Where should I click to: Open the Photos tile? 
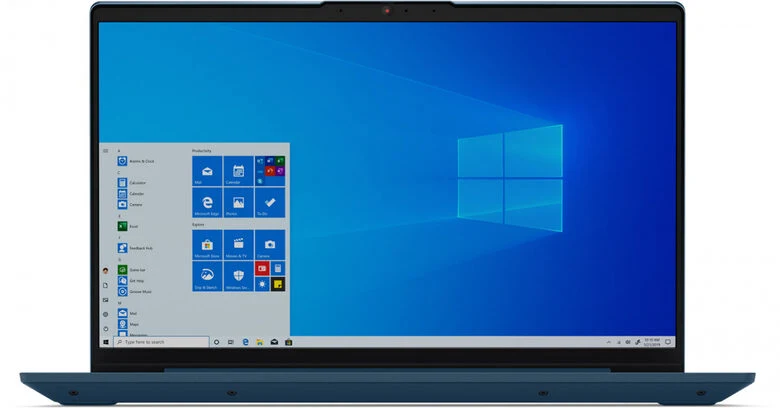pyautogui.click(x=238, y=203)
